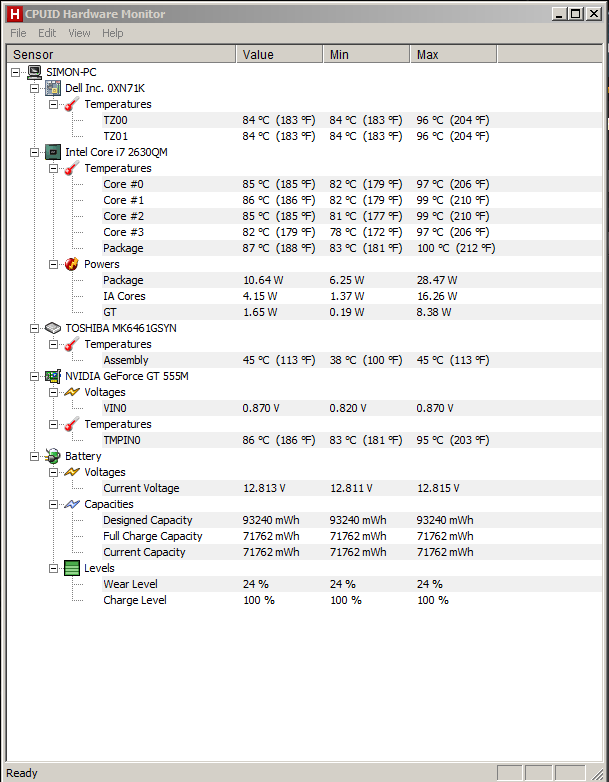Click thermometer icon under NVIDIA Temperatures
Screen dimensions: 609x782
tap(72, 424)
